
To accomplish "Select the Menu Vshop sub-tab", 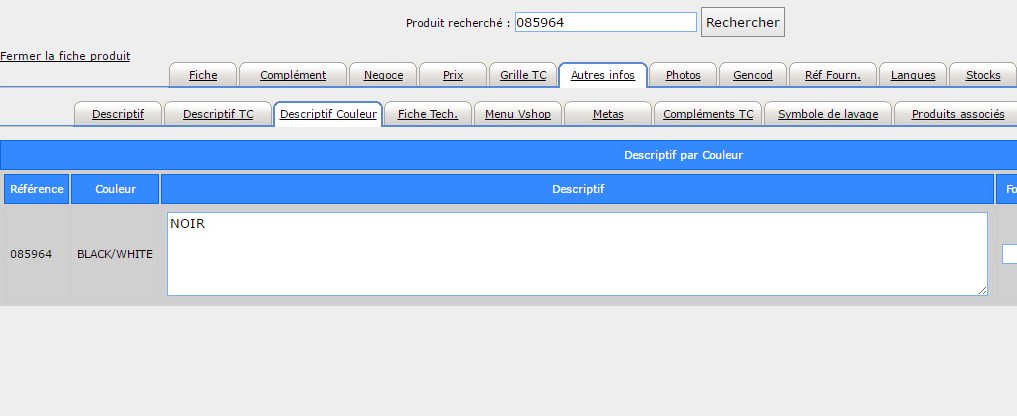I will (517, 114).
